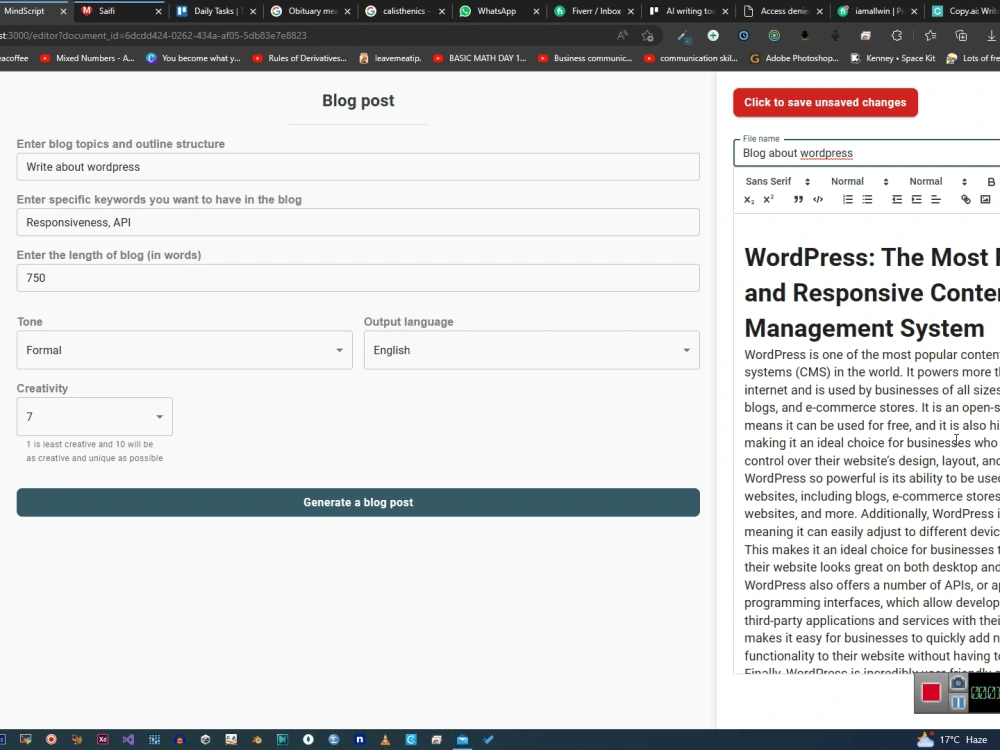Add this page to favorites
The height and width of the screenshot is (750, 1000).
(x=648, y=36)
